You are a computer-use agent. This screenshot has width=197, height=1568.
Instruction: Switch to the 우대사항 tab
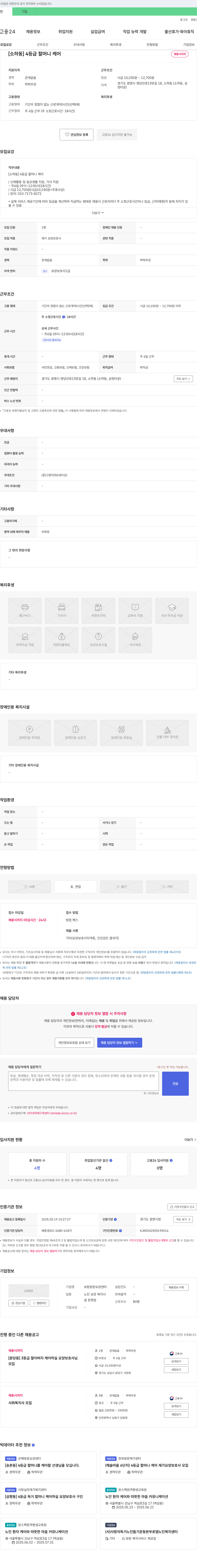[79, 44]
